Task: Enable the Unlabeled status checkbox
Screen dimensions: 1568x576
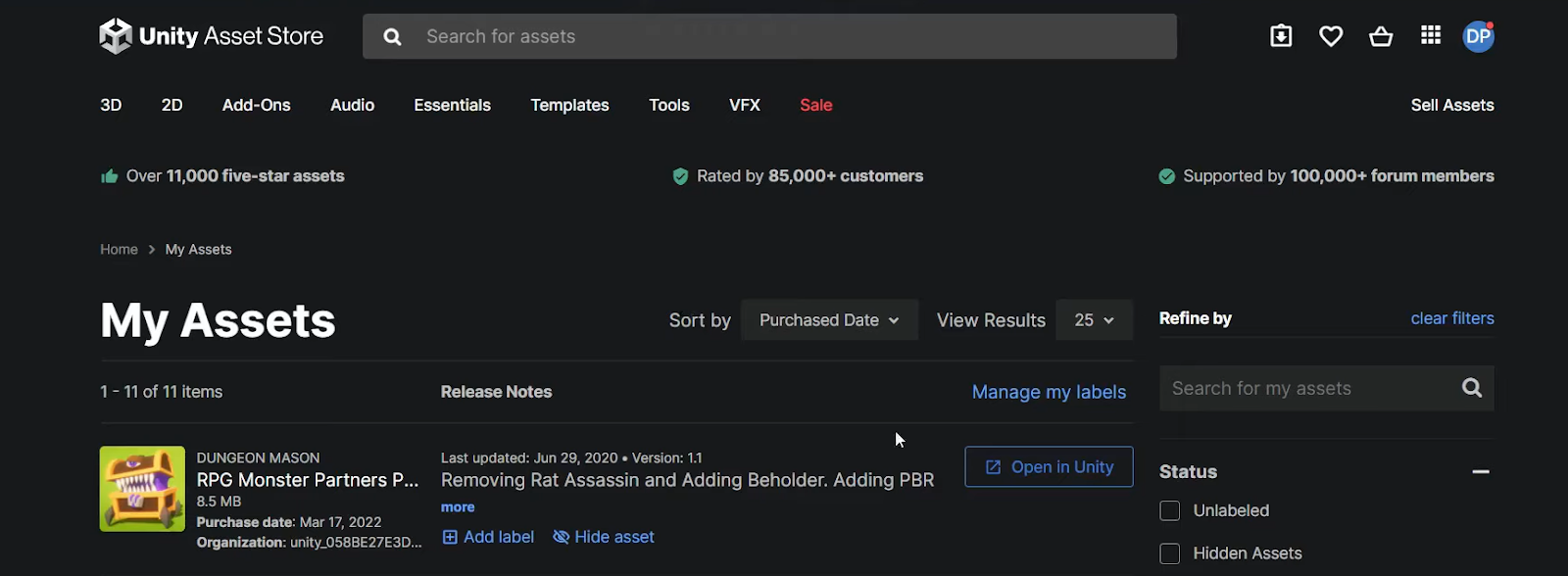Action: tap(1169, 510)
